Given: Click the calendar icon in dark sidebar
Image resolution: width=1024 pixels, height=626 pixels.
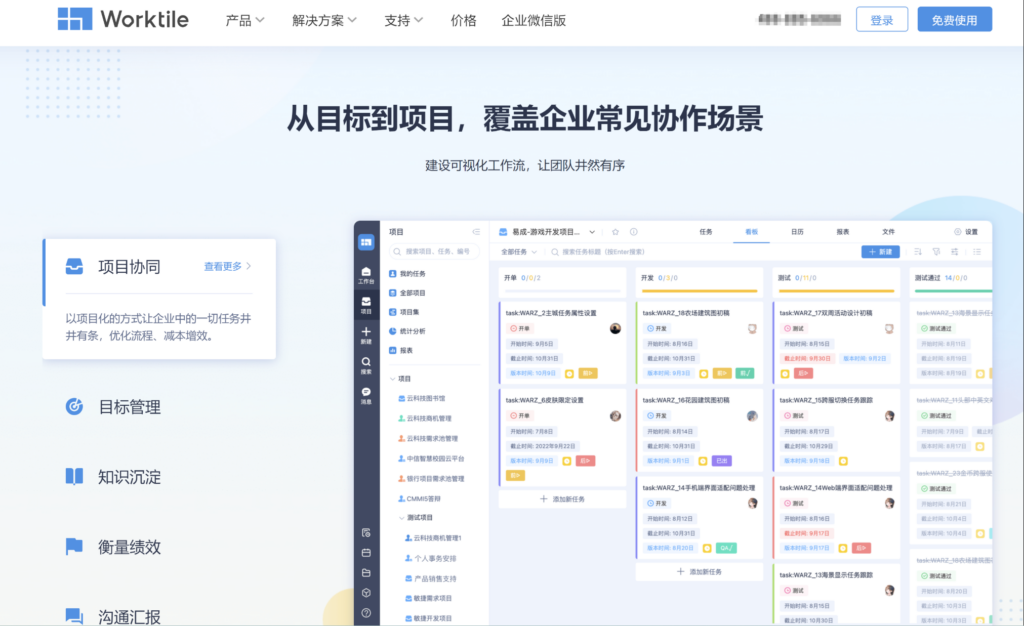Looking at the screenshot, I should (x=366, y=553).
